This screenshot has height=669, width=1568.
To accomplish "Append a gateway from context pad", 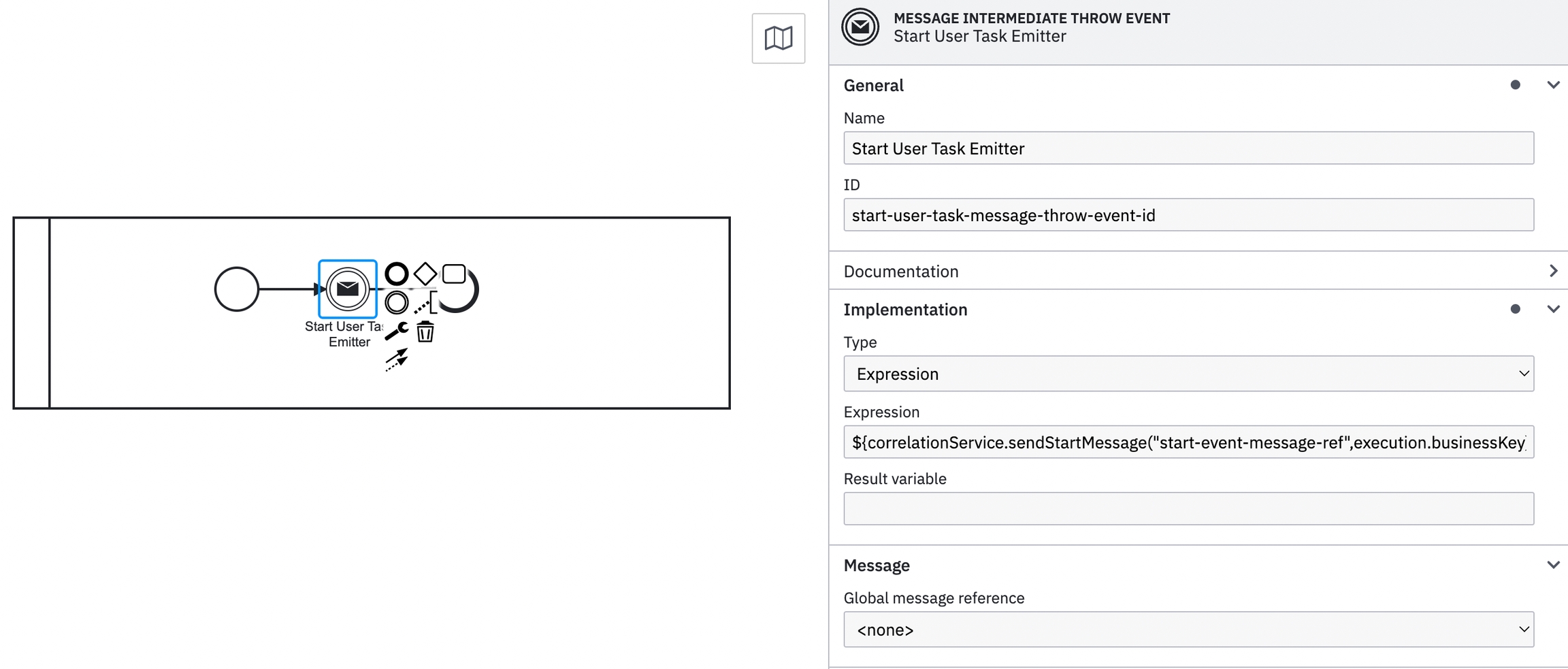I will point(425,274).
